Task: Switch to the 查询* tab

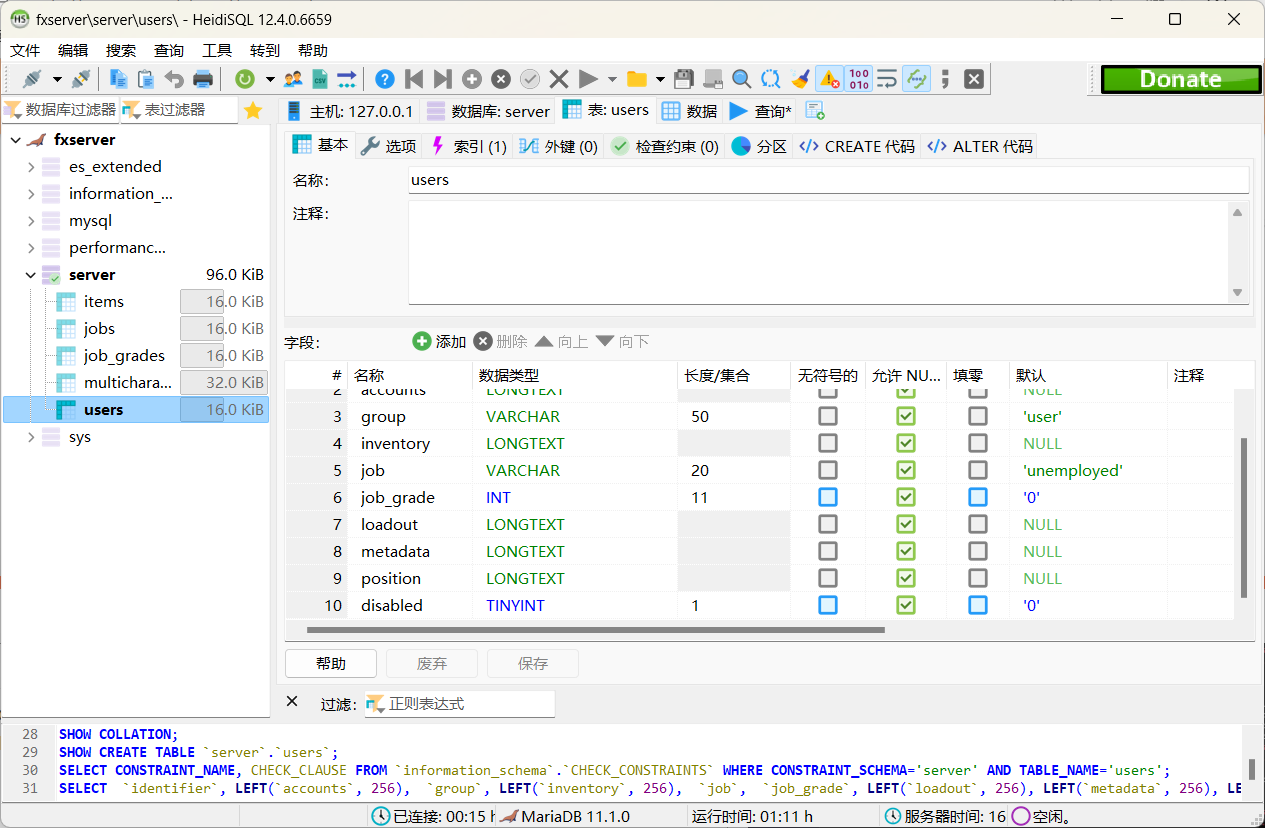Action: click(x=760, y=111)
